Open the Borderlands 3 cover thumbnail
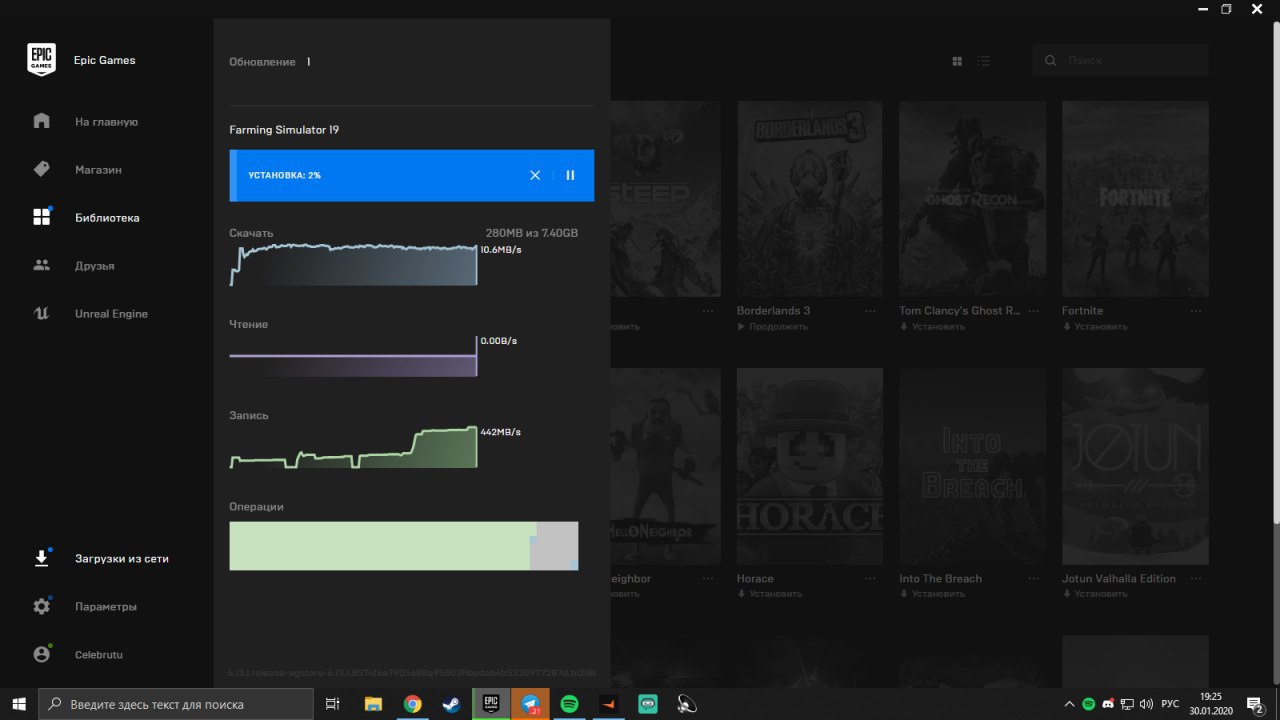Viewport: 1280px width, 720px height. tap(810, 198)
